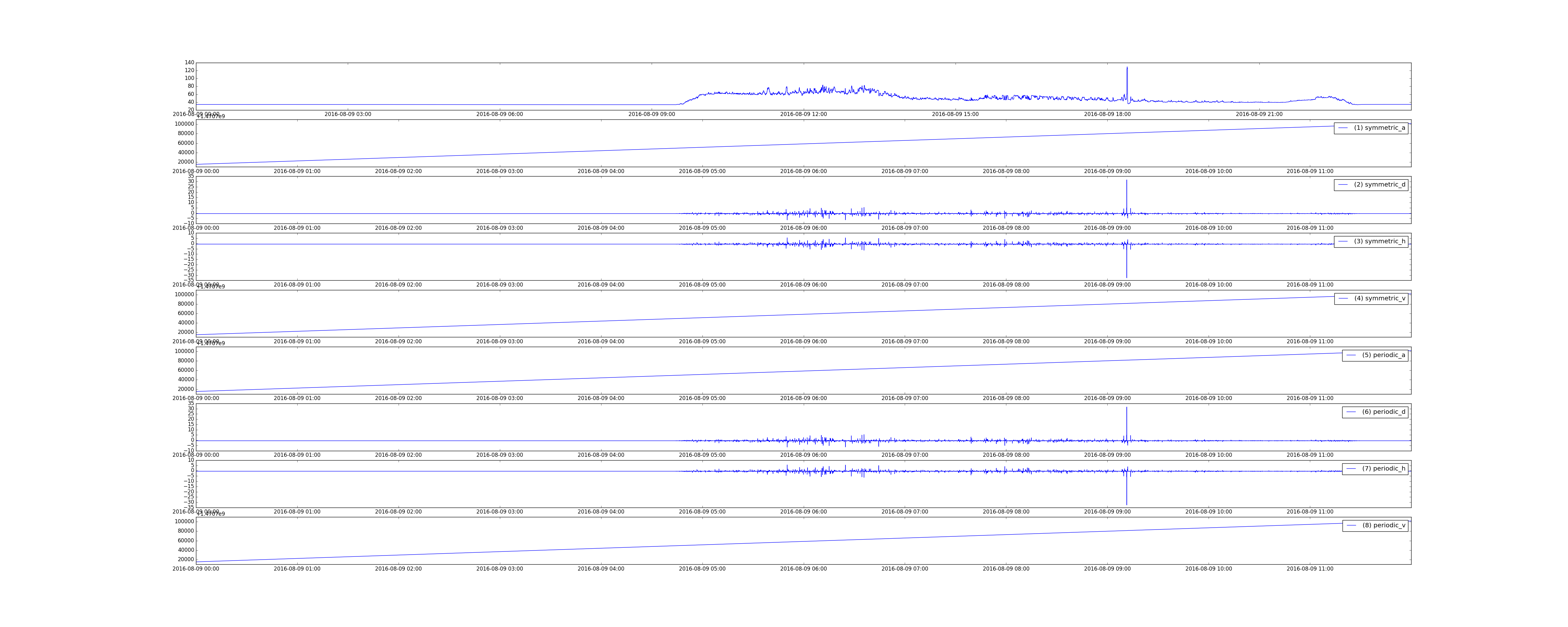This screenshot has width=1568, height=627.
Task: Click the "2016-08-09 18:00" label under the top plot
Action: (1107, 114)
